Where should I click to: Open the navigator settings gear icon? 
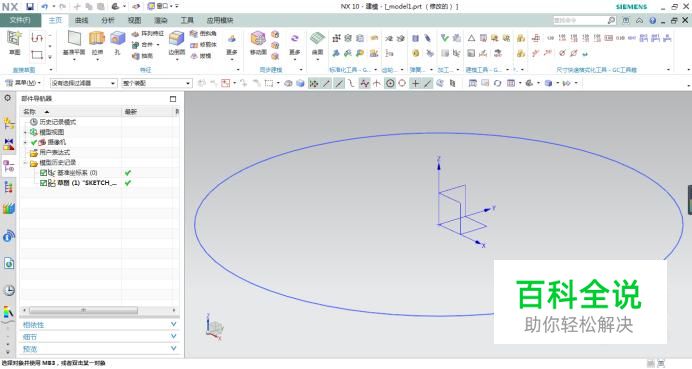[x=8, y=98]
